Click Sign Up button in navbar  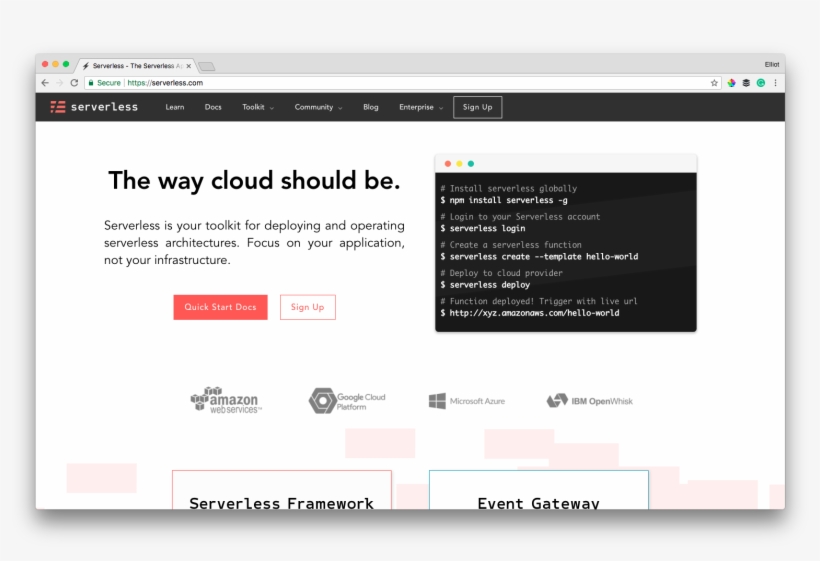477,107
